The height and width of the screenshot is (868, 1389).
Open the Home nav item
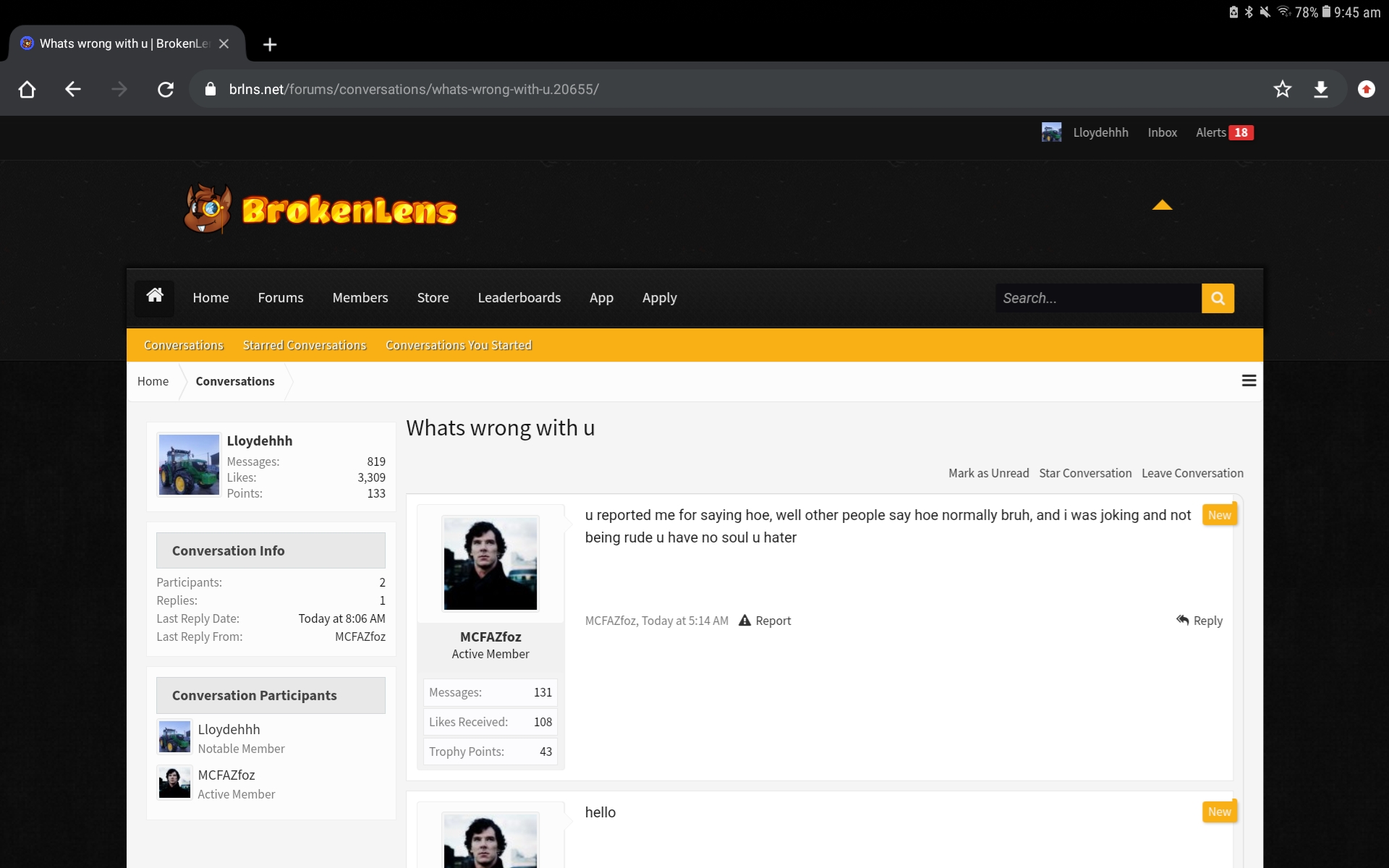211,297
